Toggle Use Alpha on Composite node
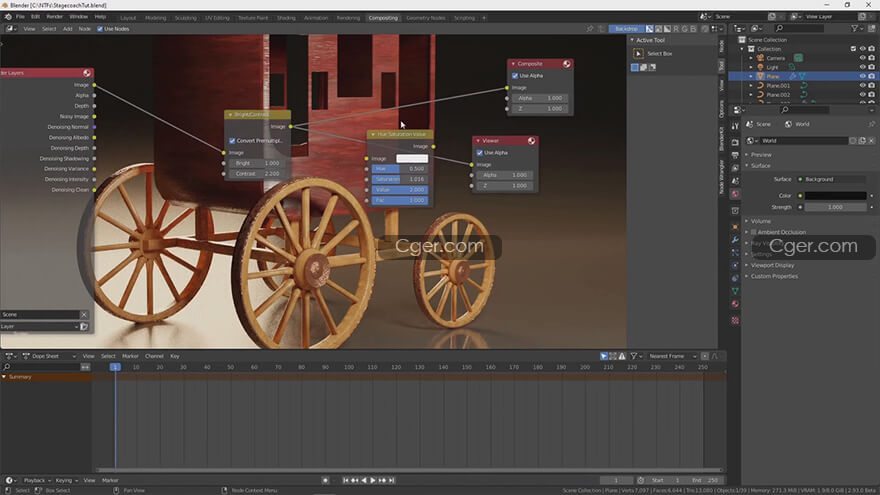 click(x=515, y=76)
